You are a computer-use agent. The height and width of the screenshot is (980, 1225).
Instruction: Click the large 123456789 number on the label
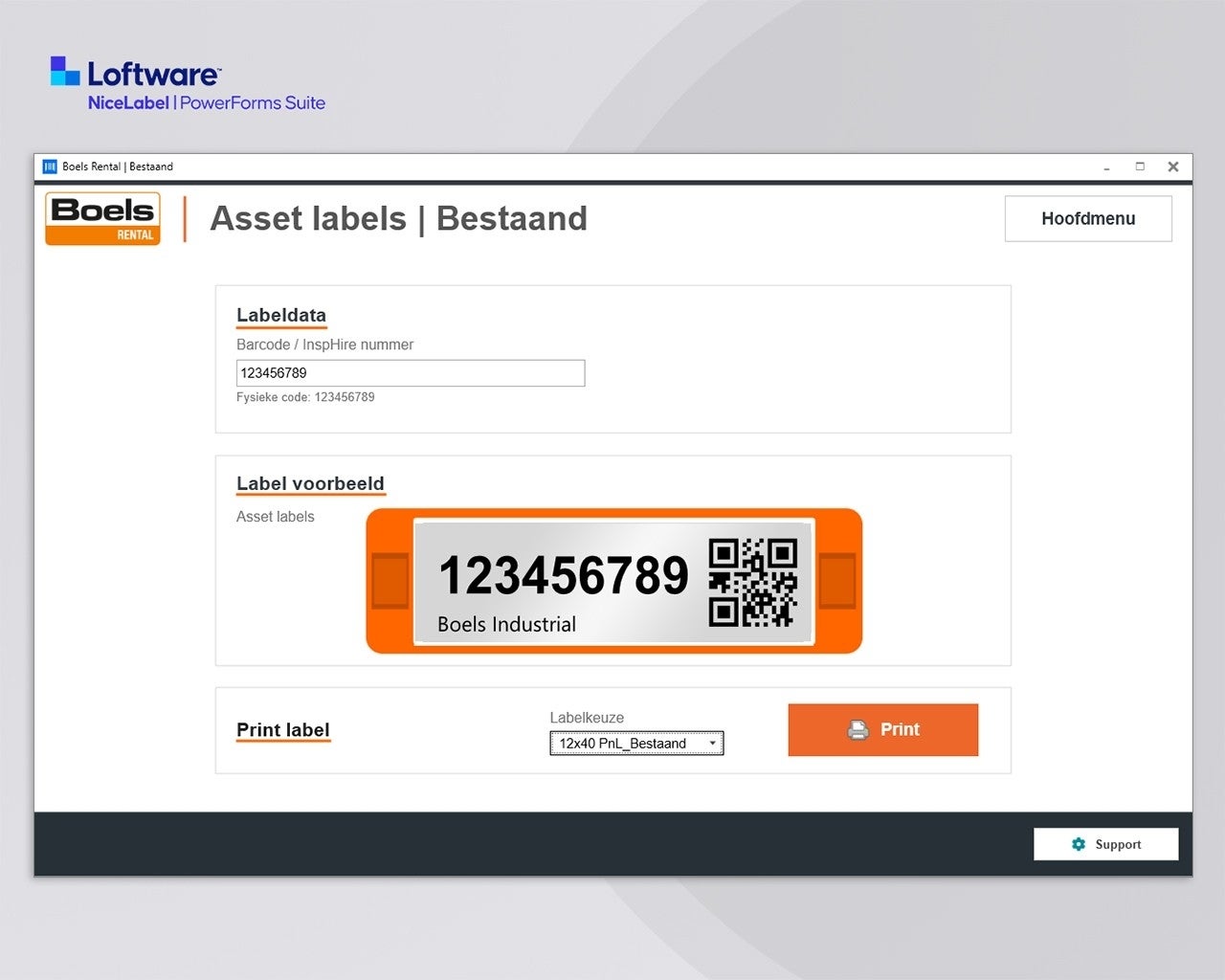(563, 575)
